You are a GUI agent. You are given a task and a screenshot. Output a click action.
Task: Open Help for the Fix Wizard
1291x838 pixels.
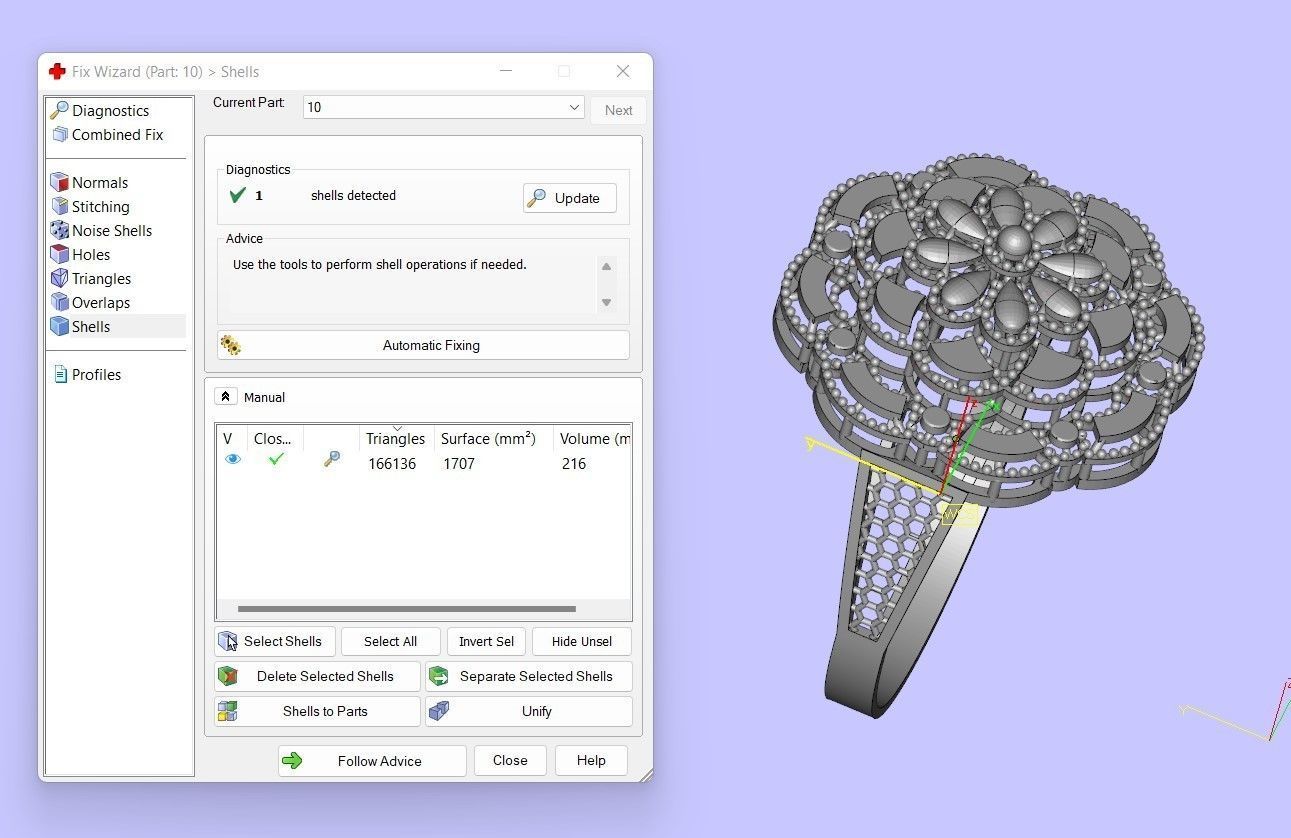tap(591, 761)
